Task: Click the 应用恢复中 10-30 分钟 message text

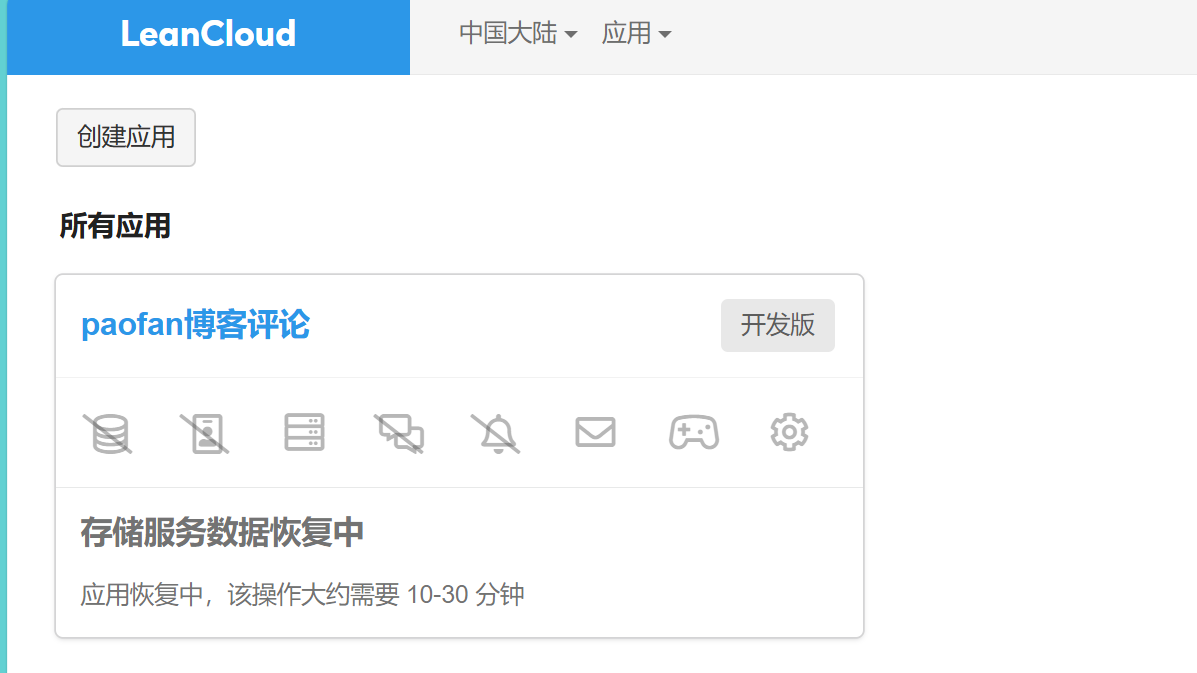Action: click(x=302, y=594)
